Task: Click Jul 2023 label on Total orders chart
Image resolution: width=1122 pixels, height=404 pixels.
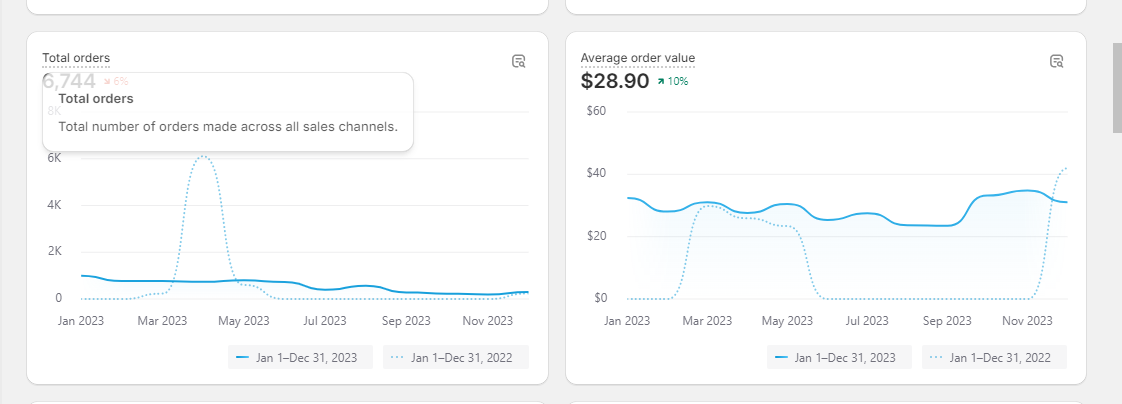Action: tap(326, 321)
